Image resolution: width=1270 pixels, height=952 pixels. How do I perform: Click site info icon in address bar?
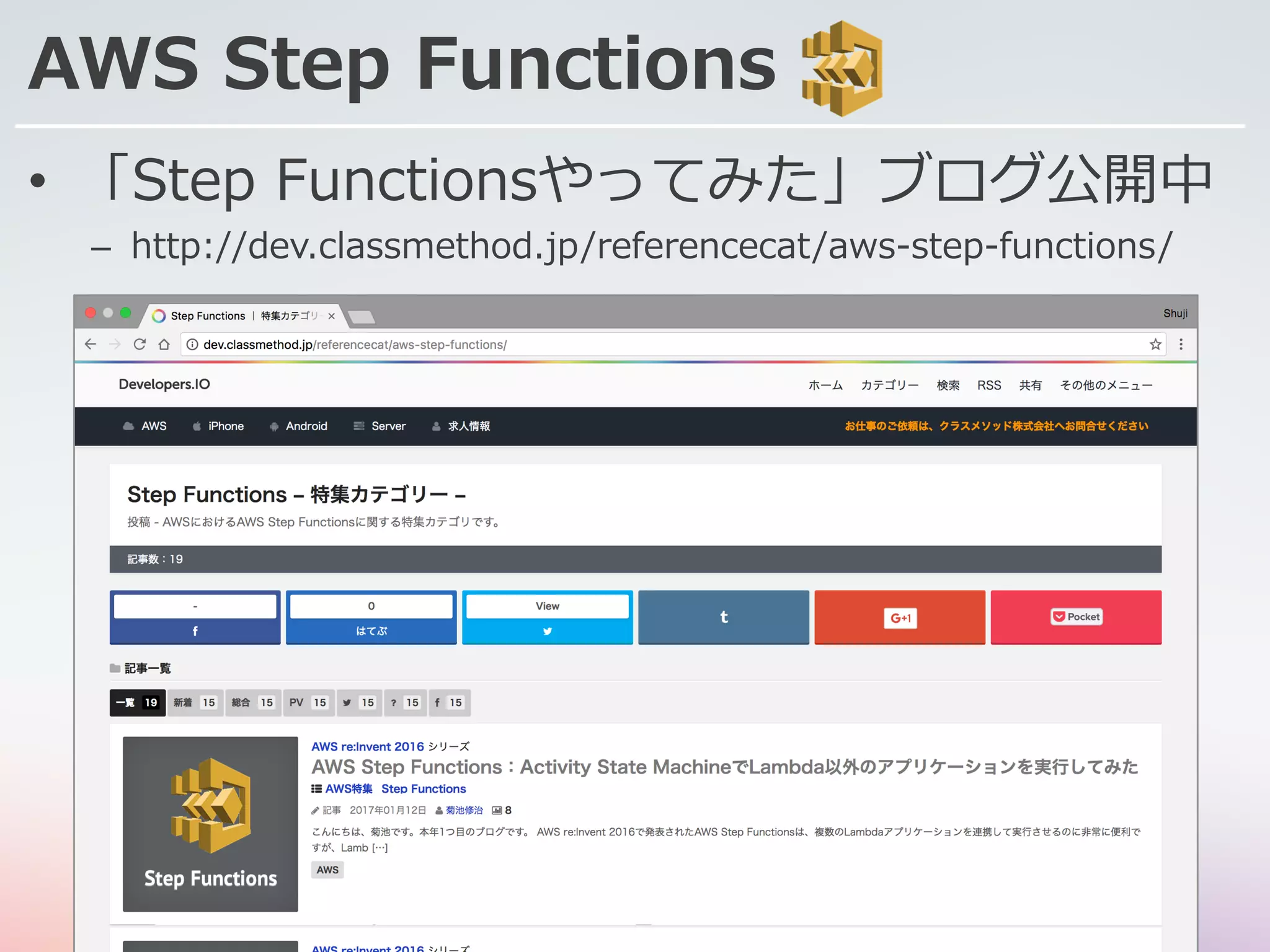click(192, 345)
